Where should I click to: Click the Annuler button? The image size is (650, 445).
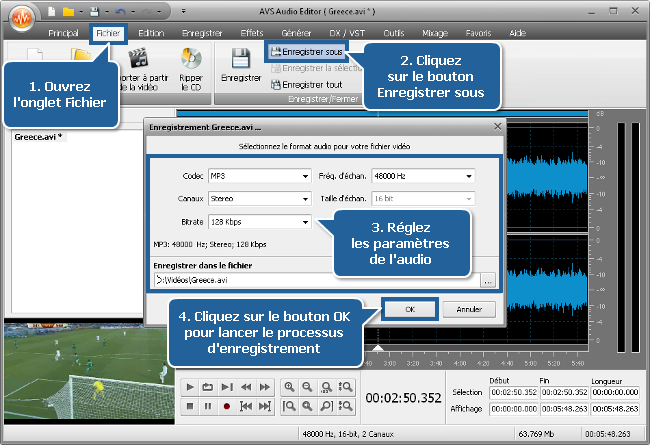pos(469,310)
